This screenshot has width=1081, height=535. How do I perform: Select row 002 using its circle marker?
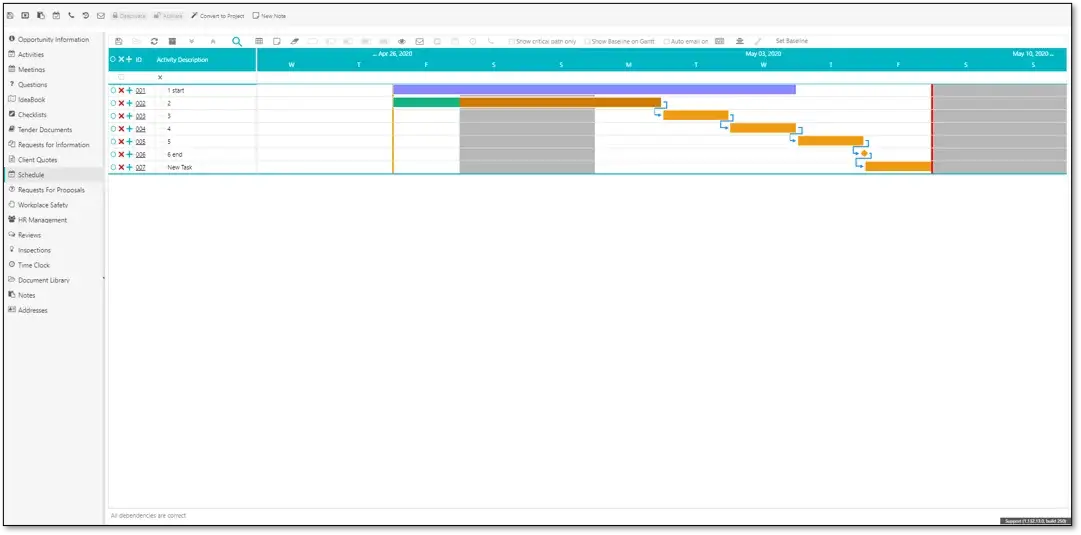pyautogui.click(x=113, y=103)
